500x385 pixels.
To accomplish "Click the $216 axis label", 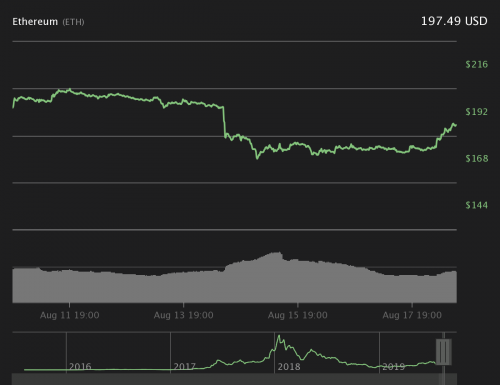I will pyautogui.click(x=477, y=64).
